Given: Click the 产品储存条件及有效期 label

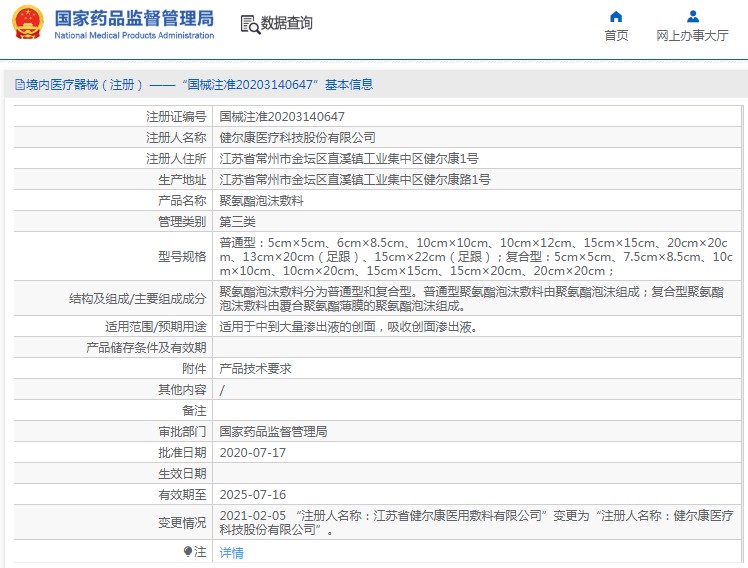Looking at the screenshot, I should (x=146, y=348).
